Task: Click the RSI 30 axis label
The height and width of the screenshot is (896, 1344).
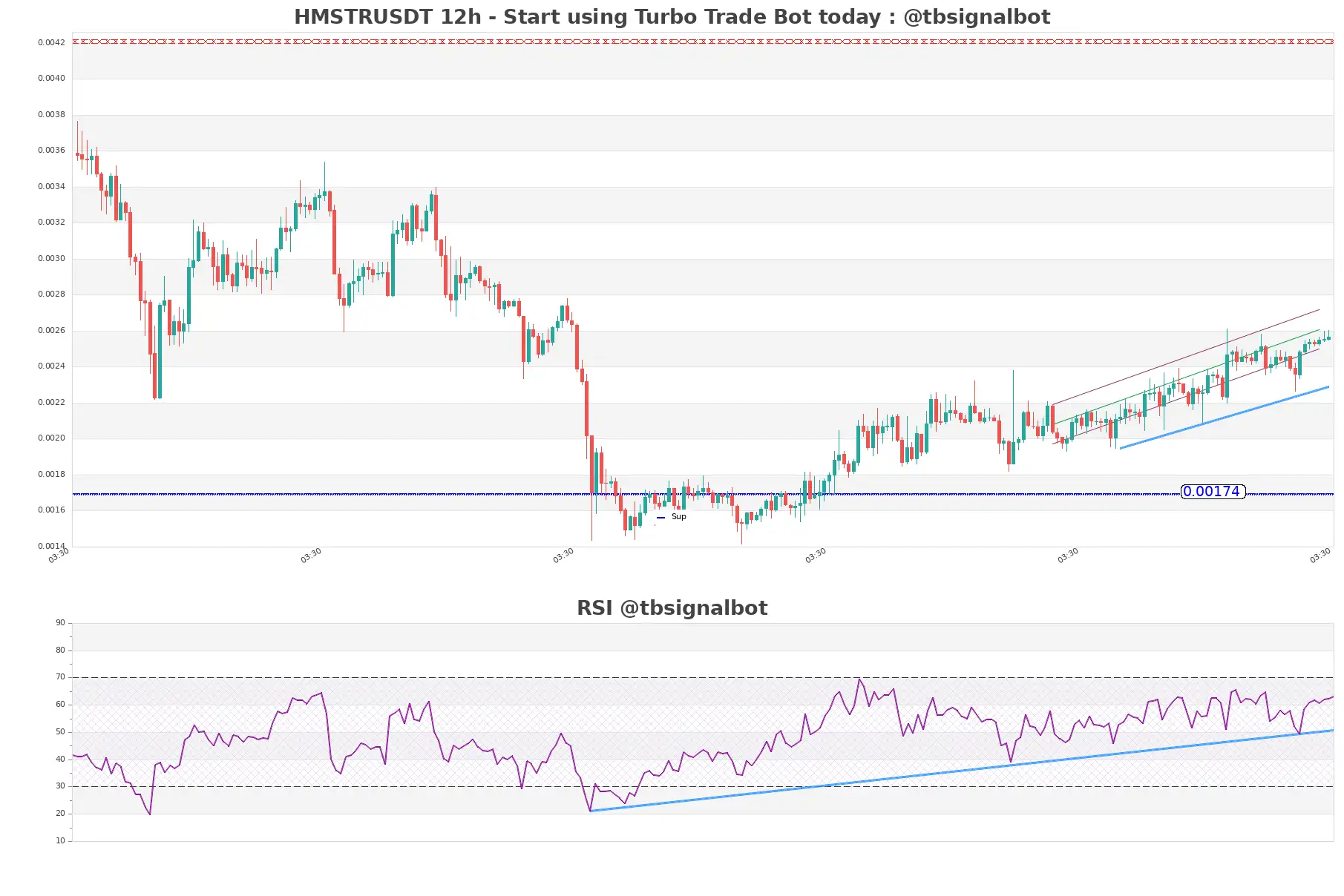Action: 60,785
